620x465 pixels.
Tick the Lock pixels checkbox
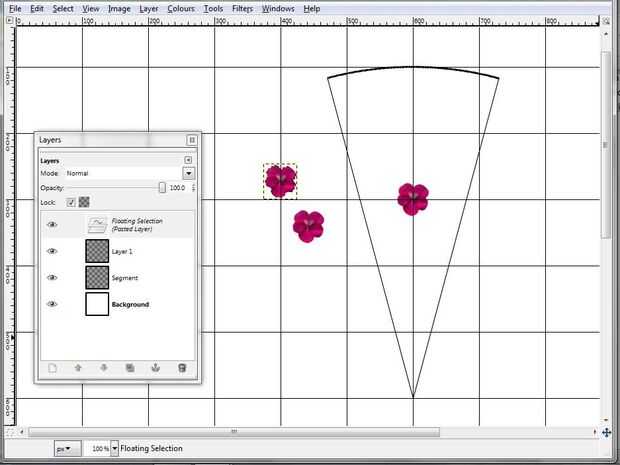(x=71, y=202)
